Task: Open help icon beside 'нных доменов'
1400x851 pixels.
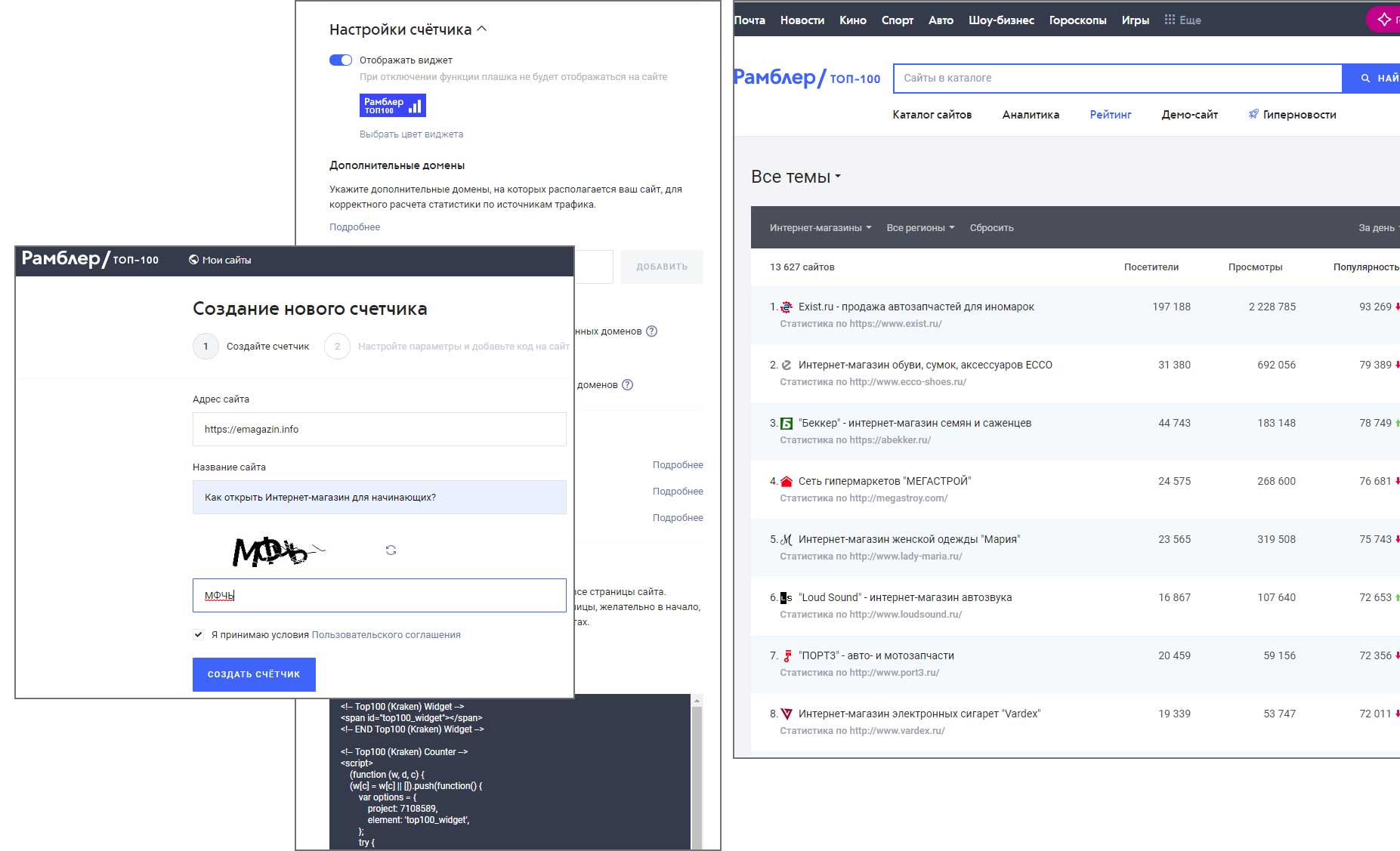Action: (x=652, y=331)
